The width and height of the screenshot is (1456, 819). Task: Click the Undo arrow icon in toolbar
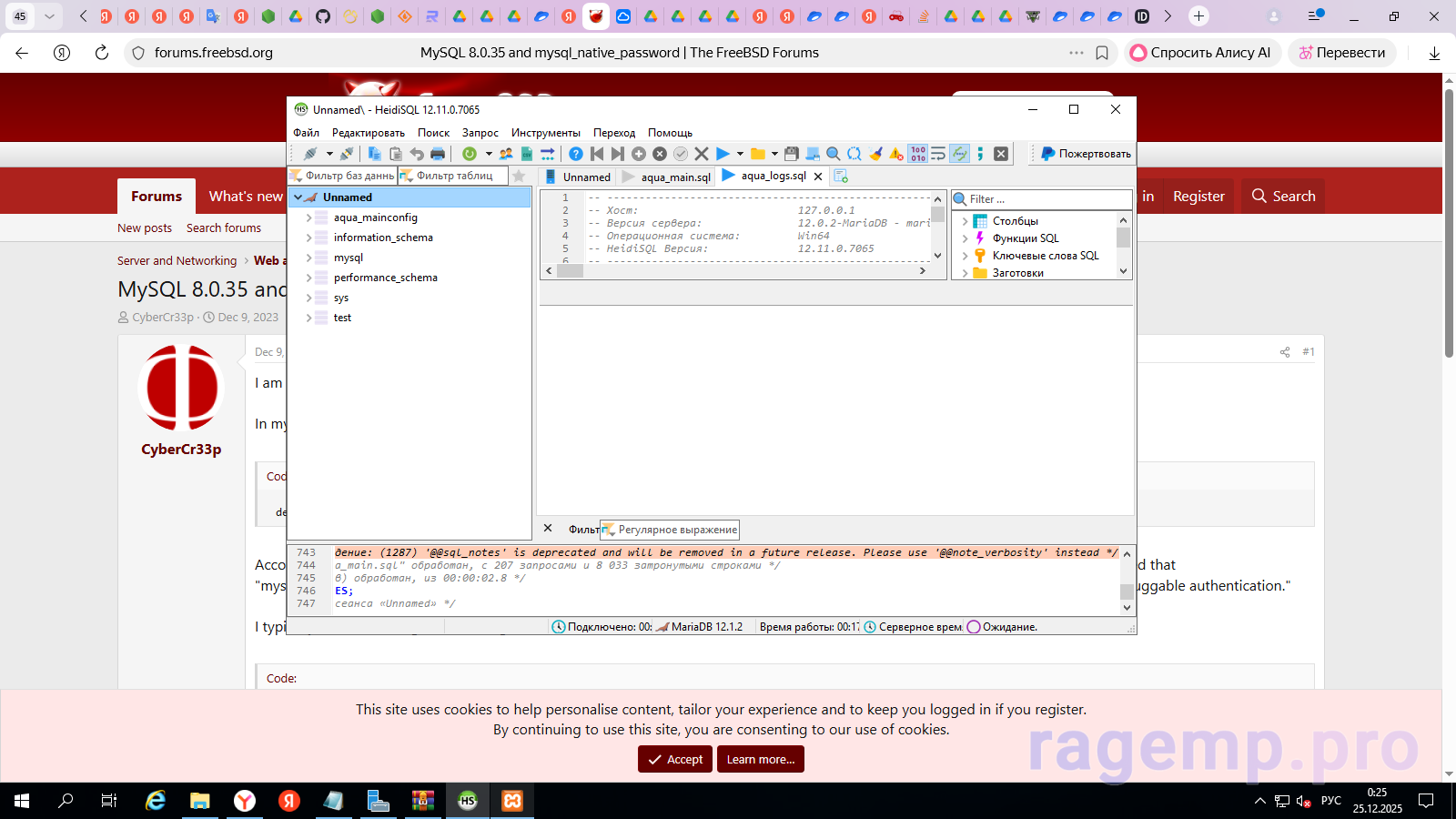[417, 154]
